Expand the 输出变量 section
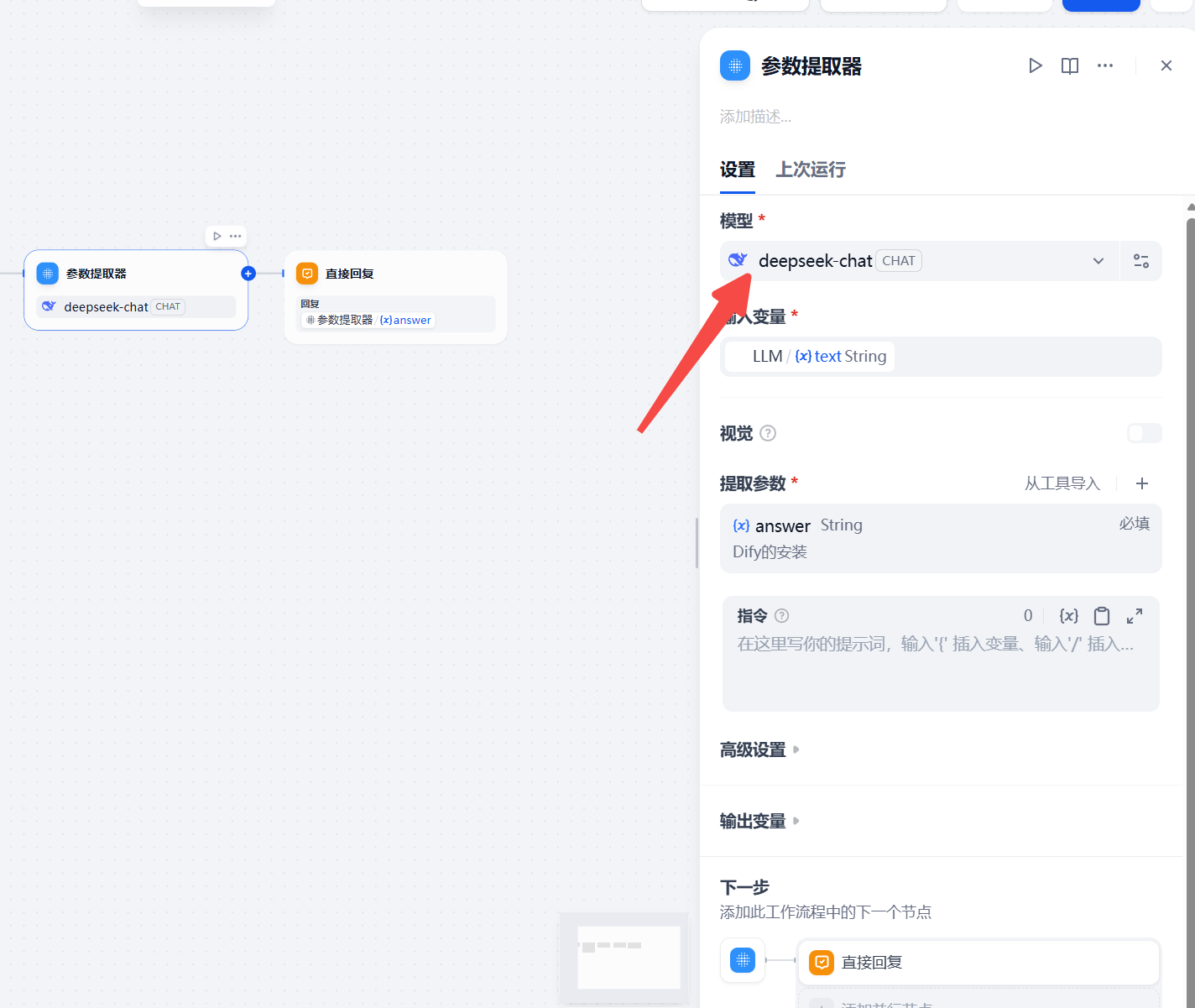1195x1008 pixels. click(x=759, y=821)
